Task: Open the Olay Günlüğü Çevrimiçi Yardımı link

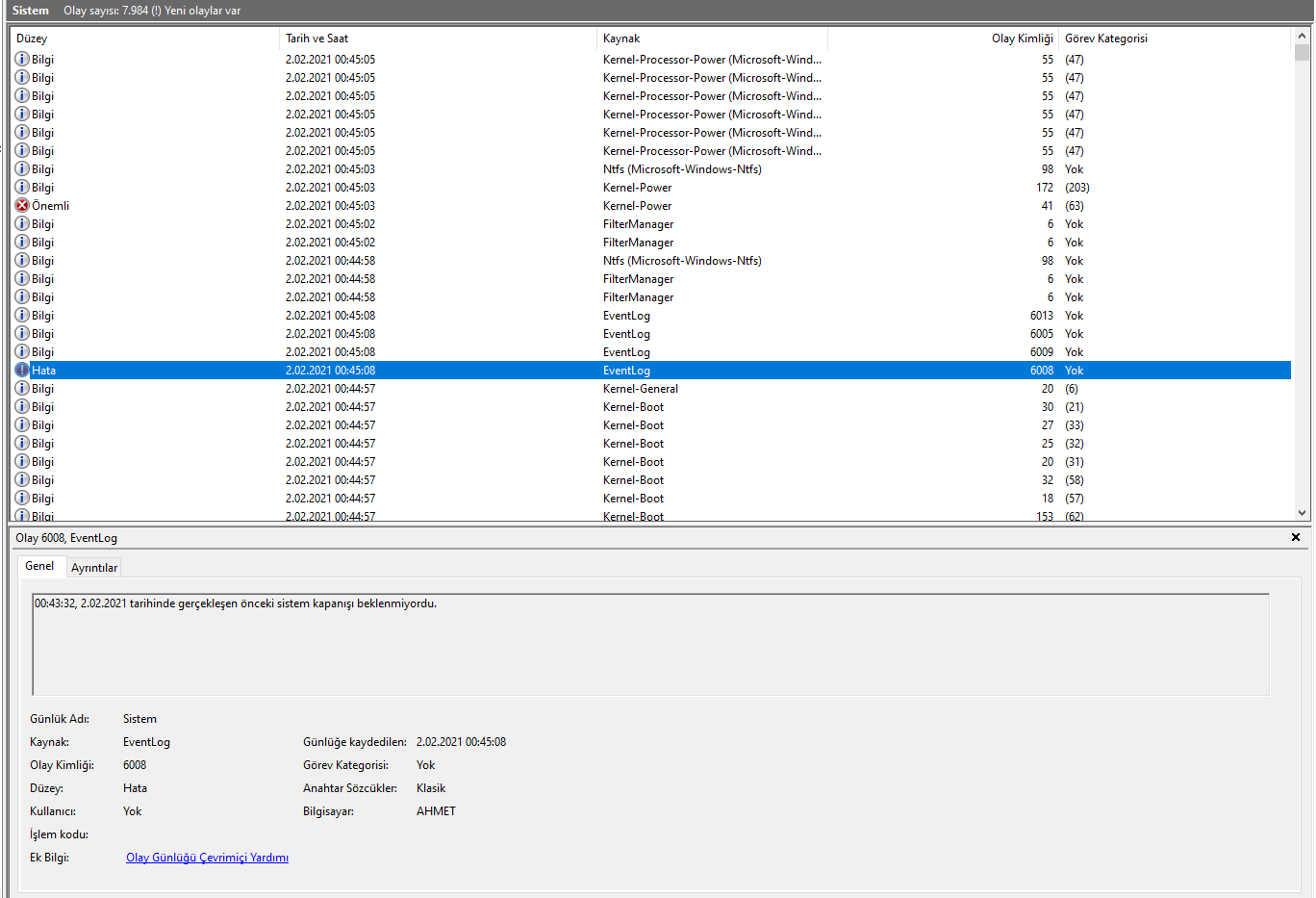Action: click(207, 858)
